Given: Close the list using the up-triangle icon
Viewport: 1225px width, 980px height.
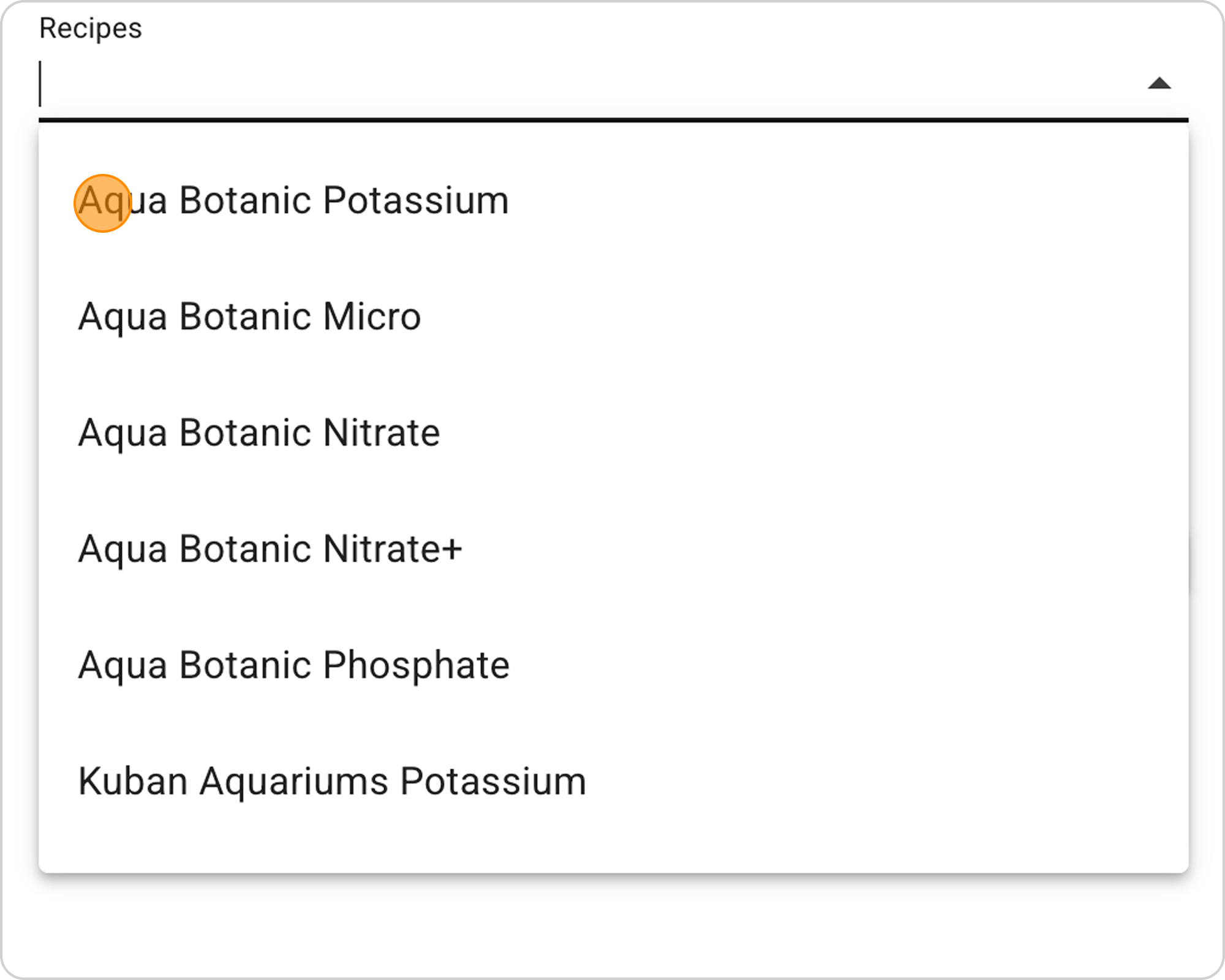Looking at the screenshot, I should click(1159, 84).
